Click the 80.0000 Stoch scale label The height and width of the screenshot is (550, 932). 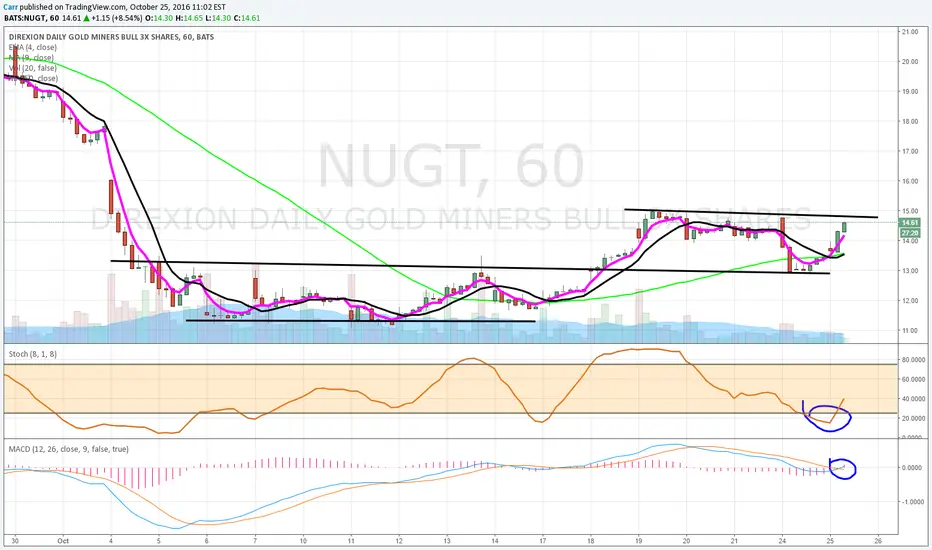click(913, 360)
